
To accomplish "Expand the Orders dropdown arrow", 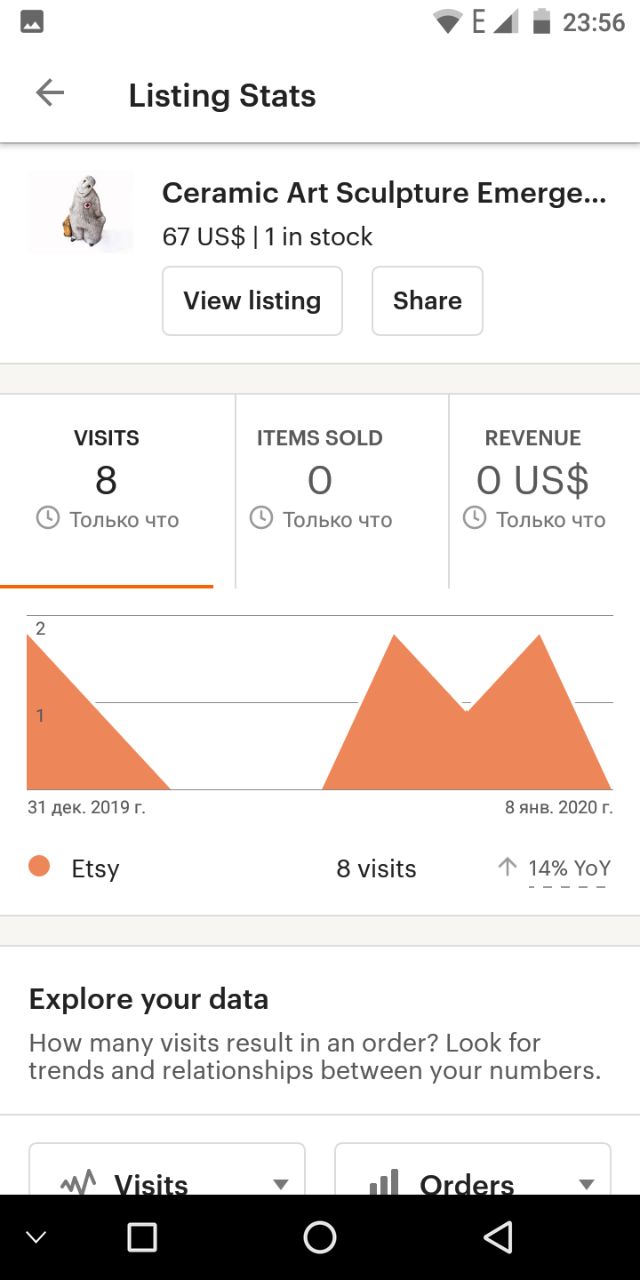I will click(586, 1184).
